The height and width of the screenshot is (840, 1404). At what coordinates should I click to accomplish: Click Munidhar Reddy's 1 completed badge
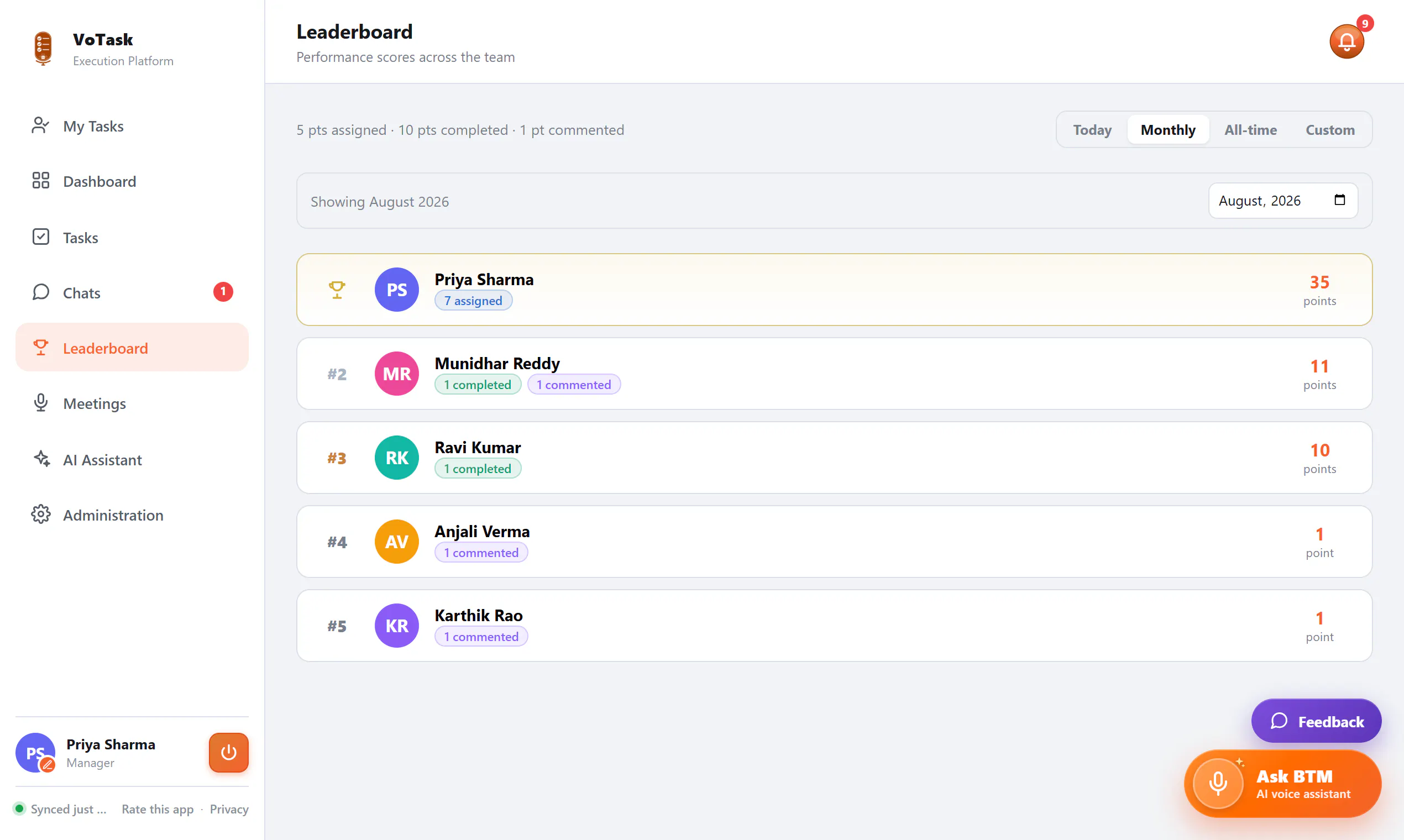[x=477, y=384]
